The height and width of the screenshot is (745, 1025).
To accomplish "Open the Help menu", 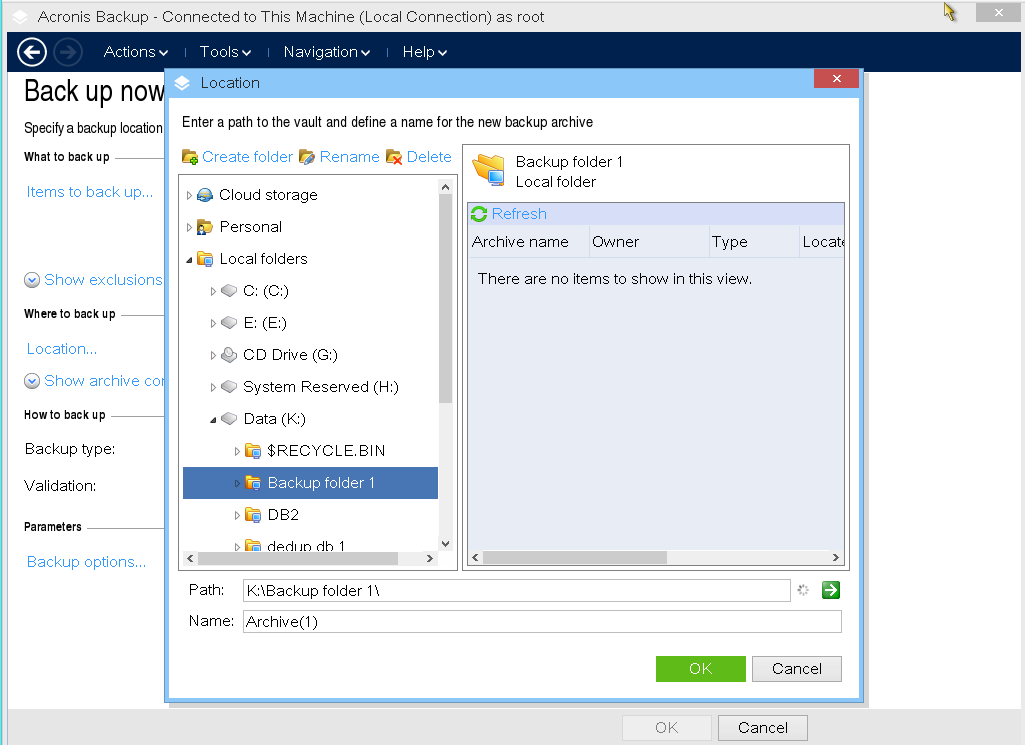I will (424, 52).
